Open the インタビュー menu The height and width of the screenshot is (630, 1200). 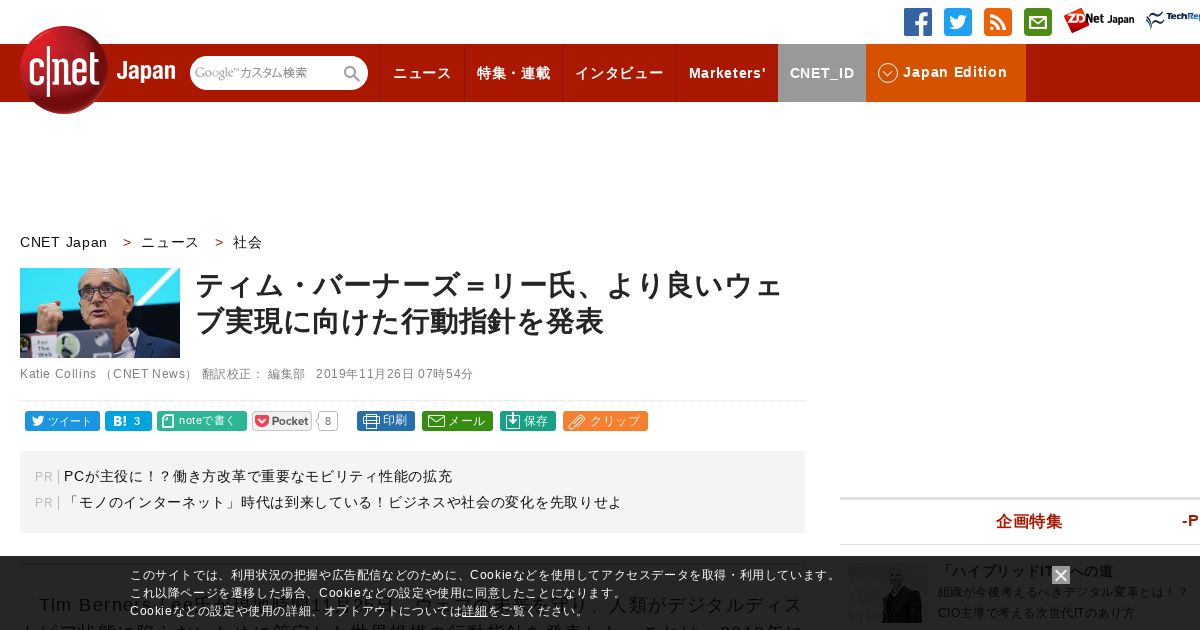point(619,73)
